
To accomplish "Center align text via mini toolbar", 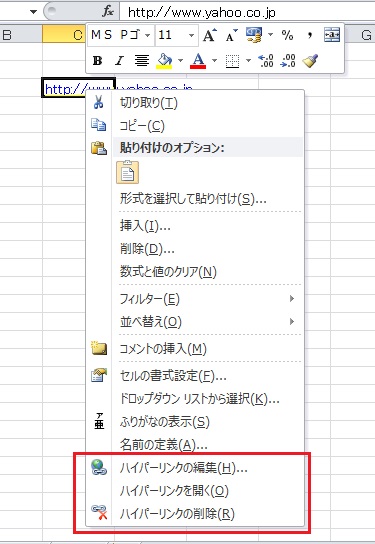I will click(142, 61).
